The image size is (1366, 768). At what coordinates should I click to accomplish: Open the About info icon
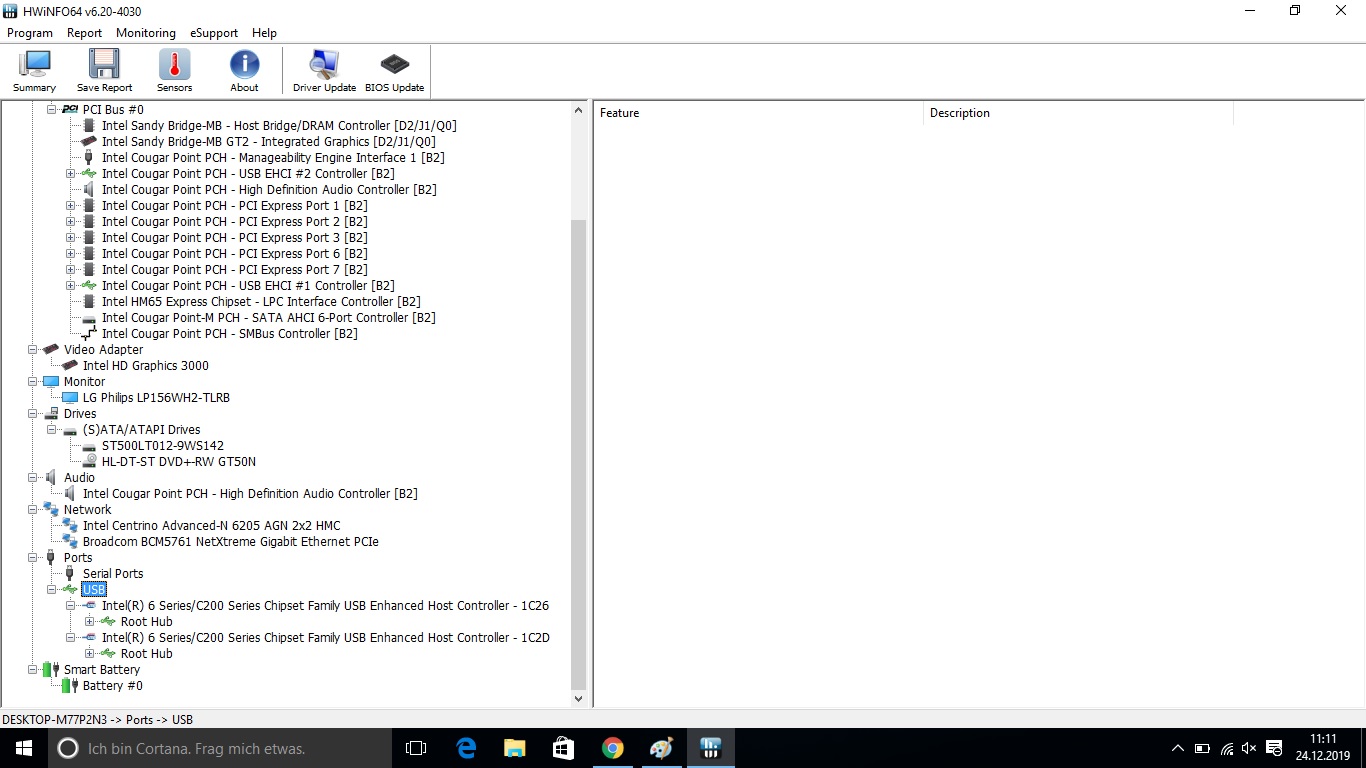(244, 64)
